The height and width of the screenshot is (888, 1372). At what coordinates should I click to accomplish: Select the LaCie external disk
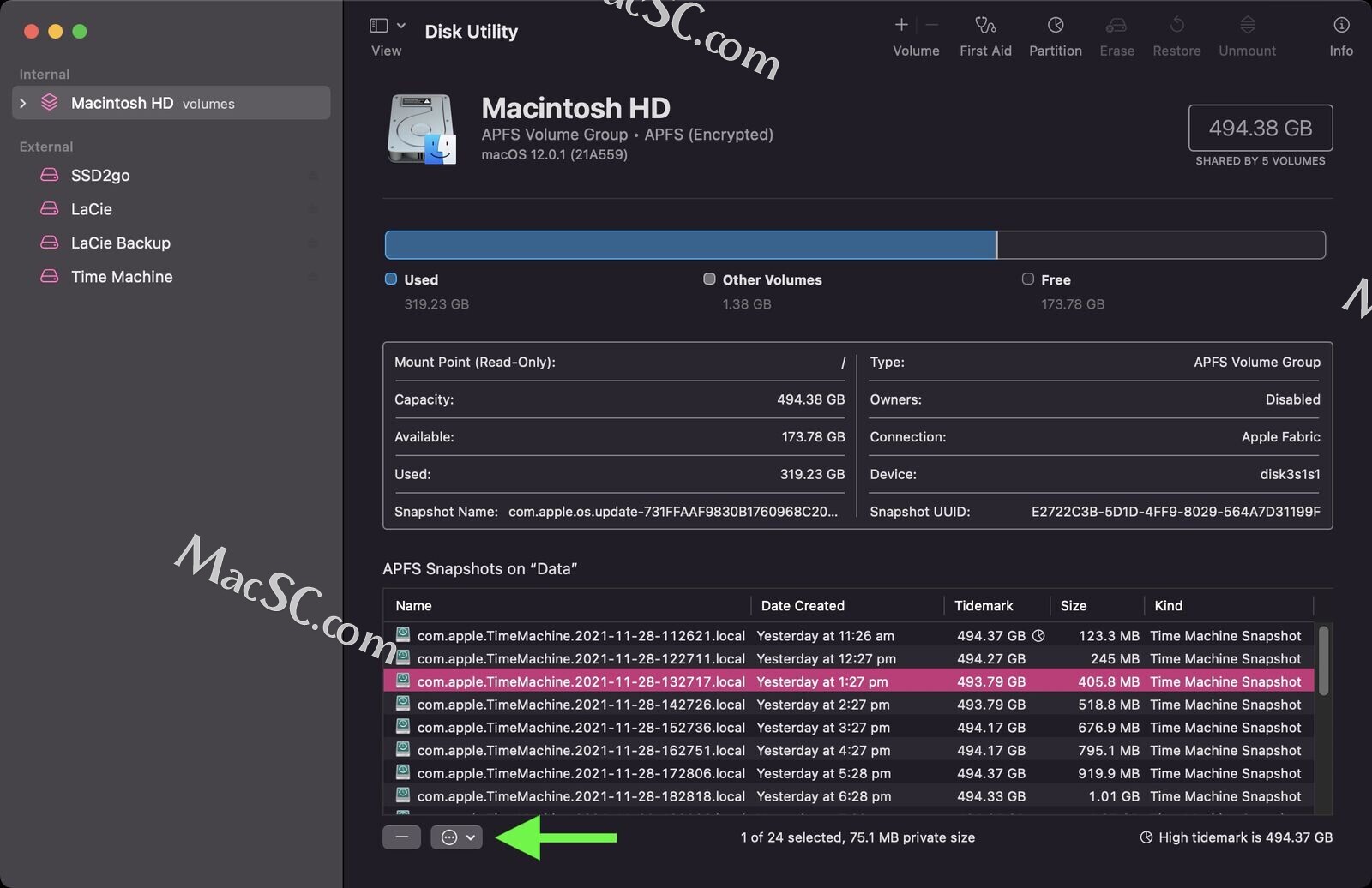coord(171,209)
